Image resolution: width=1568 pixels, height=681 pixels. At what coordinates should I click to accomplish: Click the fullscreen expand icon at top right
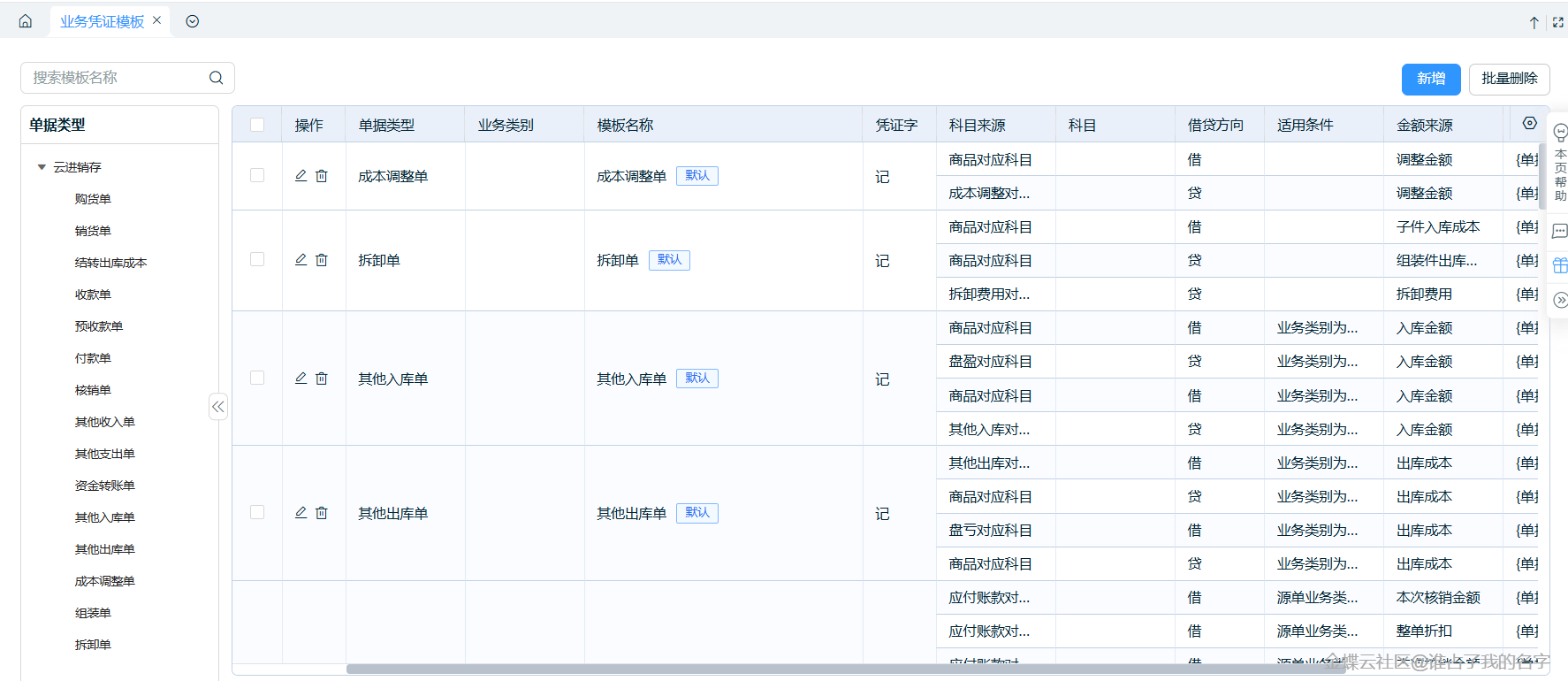[1557, 22]
